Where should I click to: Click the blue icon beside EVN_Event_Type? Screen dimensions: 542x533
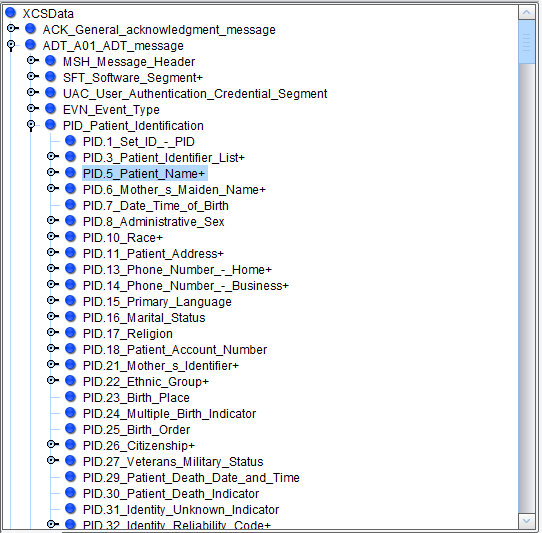(x=51, y=109)
